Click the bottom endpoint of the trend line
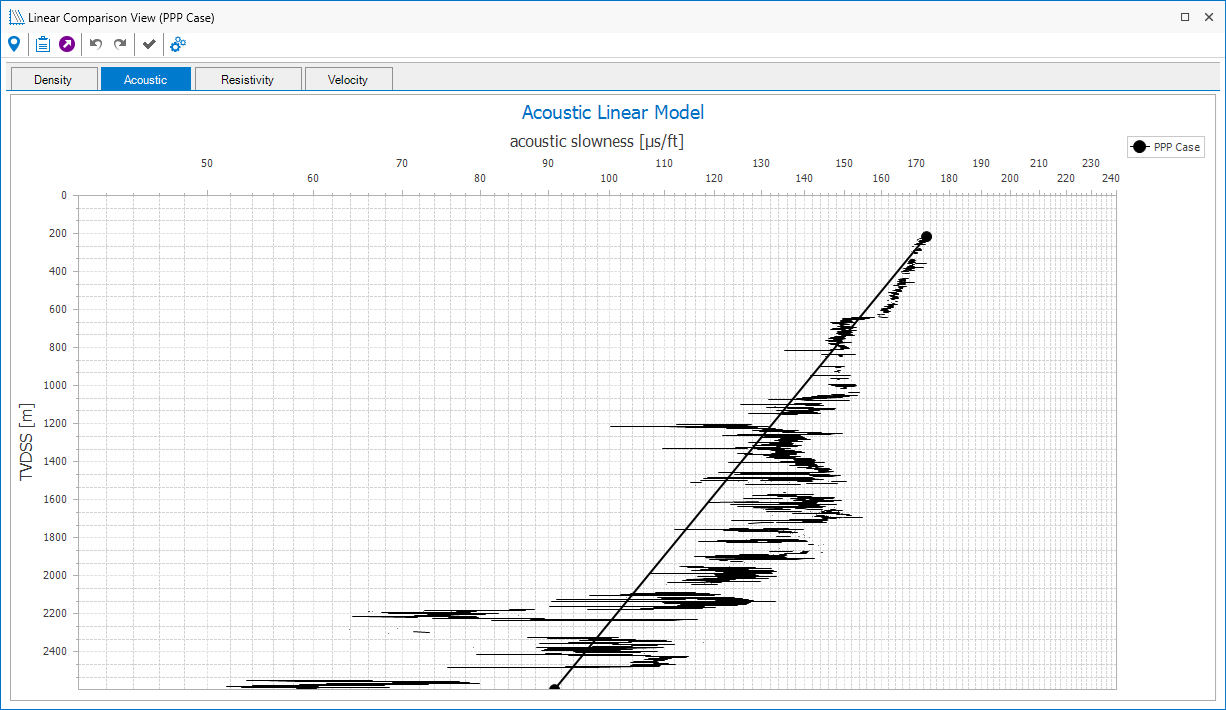Viewport: 1226px width, 710px height. click(554, 687)
